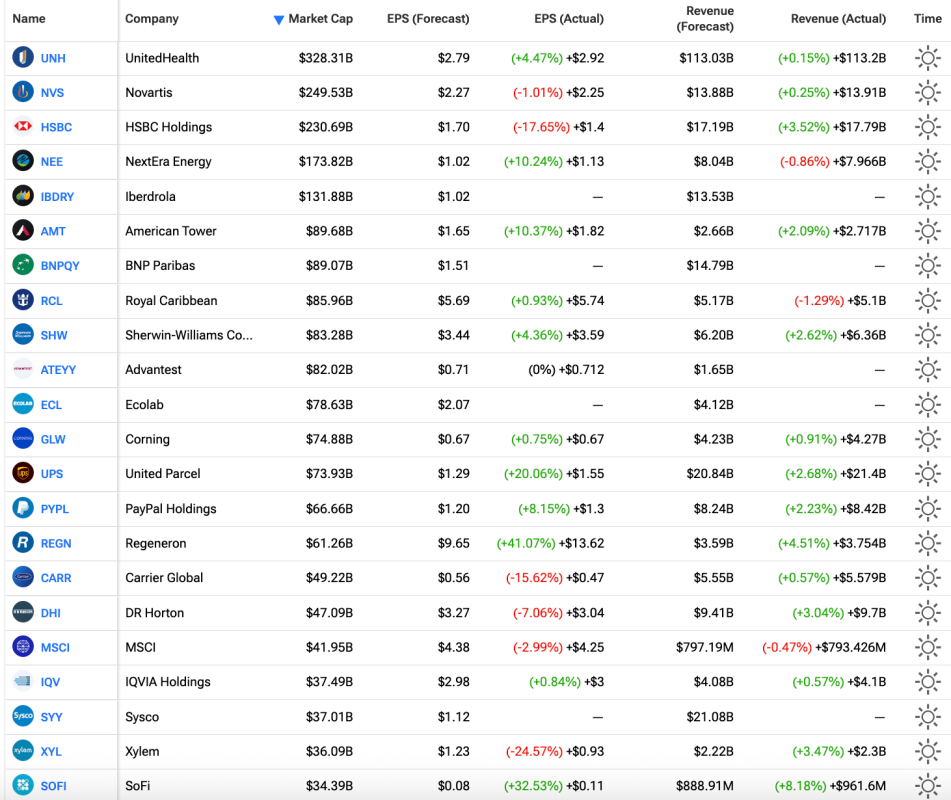The width and height of the screenshot is (951, 800).
Task: Click the United Parcel logo icon
Action: pyautogui.click(x=22, y=474)
